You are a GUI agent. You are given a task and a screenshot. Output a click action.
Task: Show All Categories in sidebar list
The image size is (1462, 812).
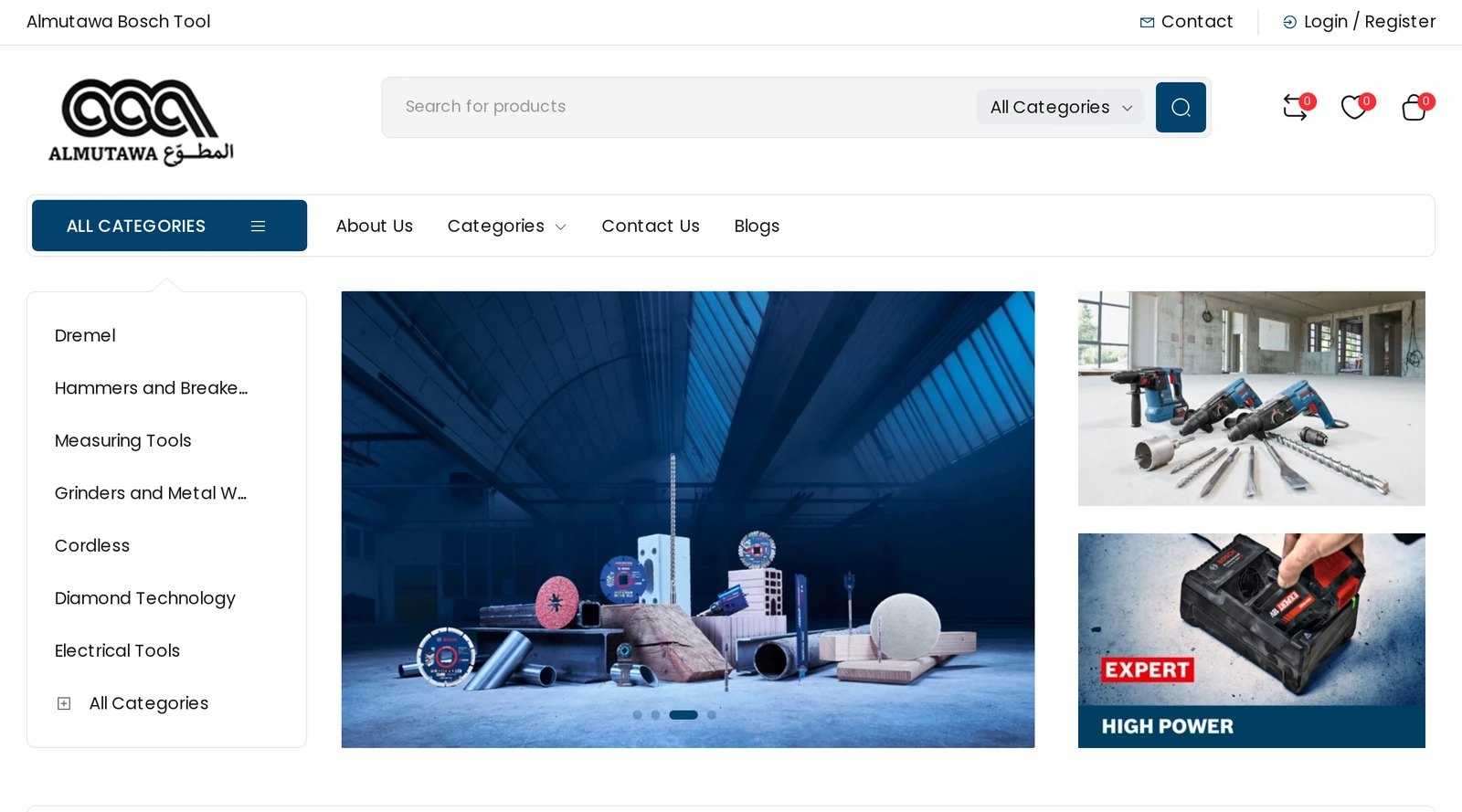[148, 703]
